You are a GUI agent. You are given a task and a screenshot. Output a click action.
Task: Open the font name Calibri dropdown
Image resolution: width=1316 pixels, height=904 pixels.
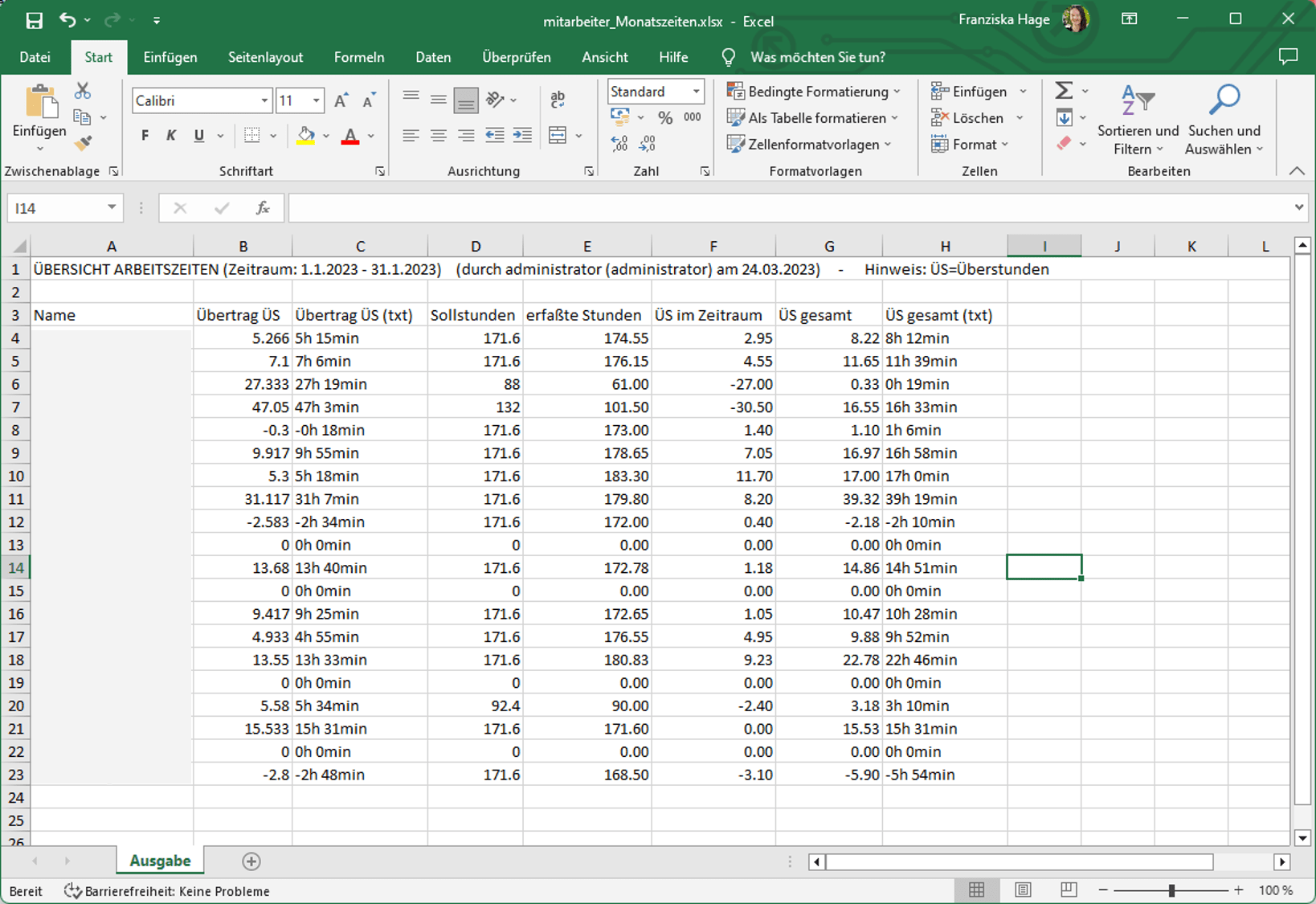coord(264,100)
